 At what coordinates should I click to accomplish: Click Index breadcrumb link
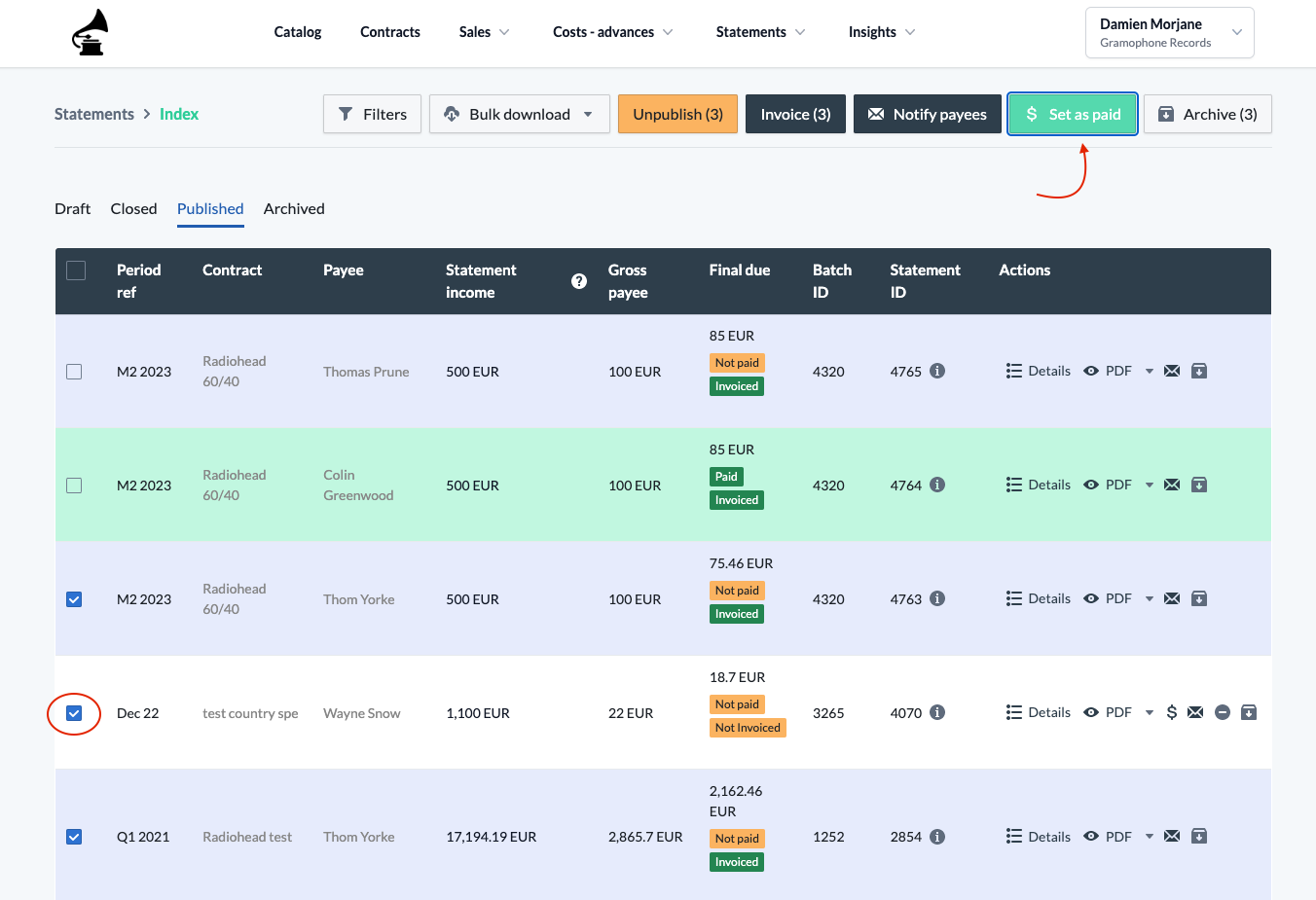(179, 114)
